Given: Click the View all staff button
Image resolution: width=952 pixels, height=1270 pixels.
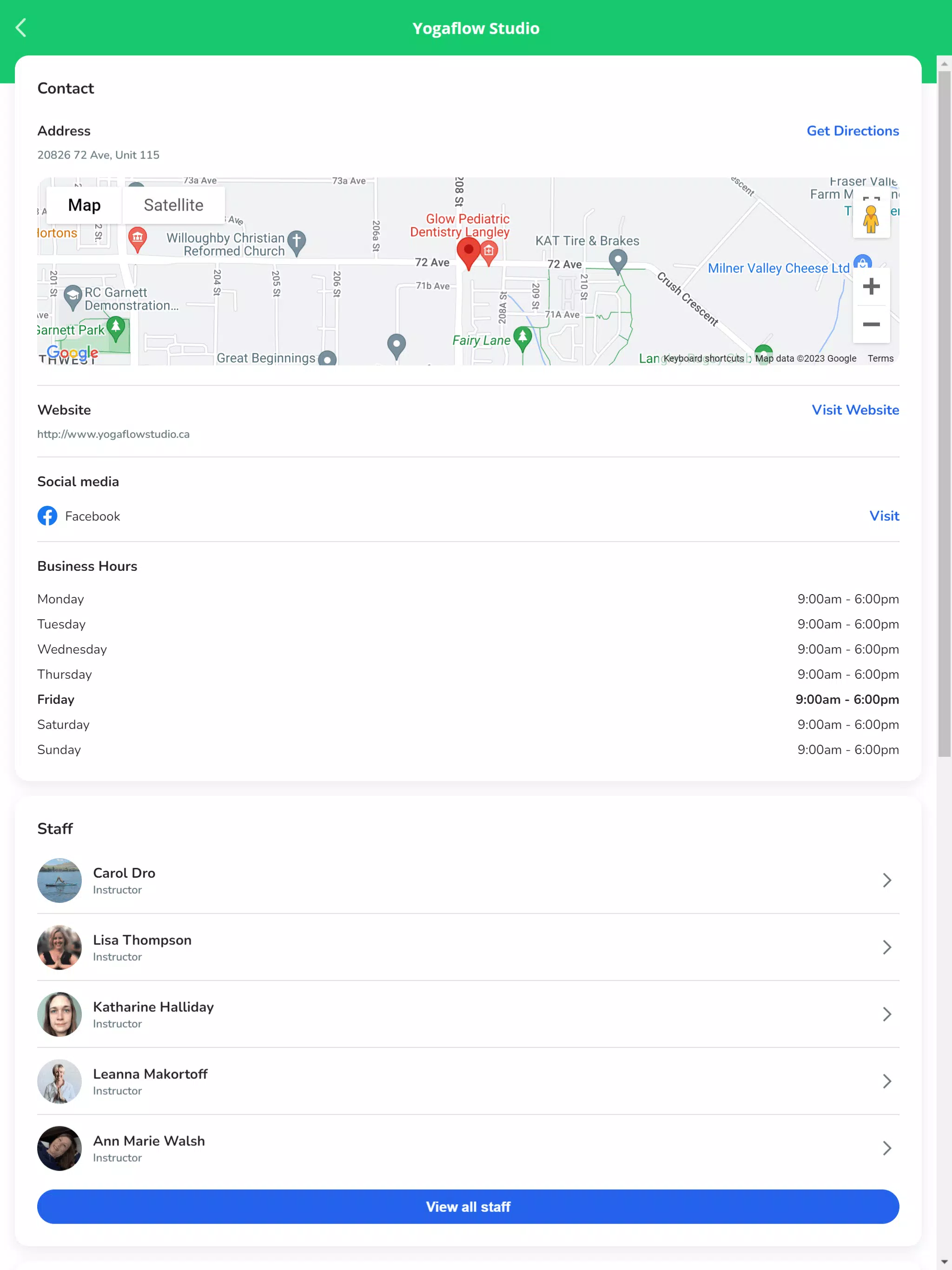Looking at the screenshot, I should pyautogui.click(x=468, y=1207).
